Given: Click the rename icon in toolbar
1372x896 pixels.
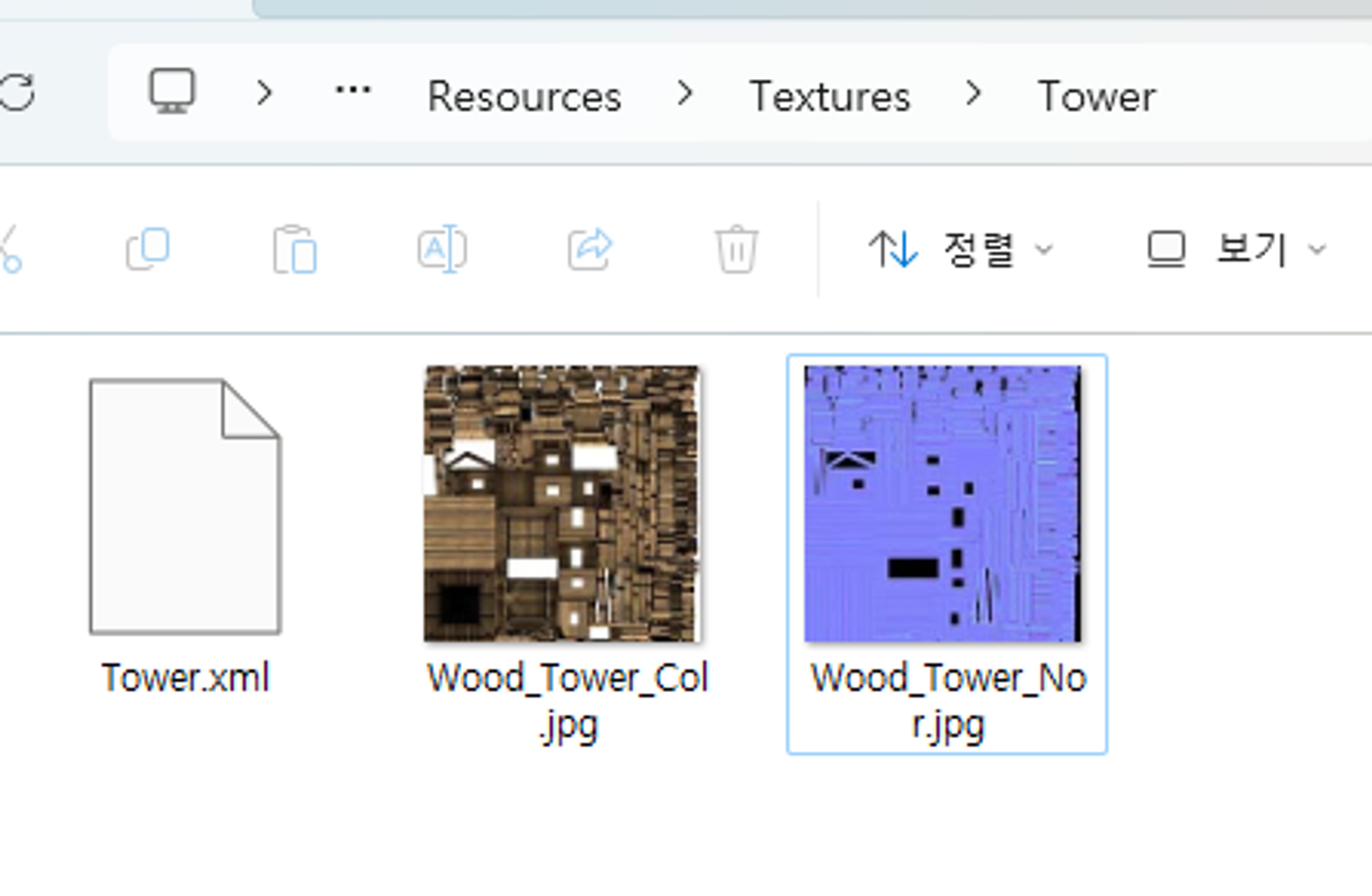Looking at the screenshot, I should pos(442,249).
